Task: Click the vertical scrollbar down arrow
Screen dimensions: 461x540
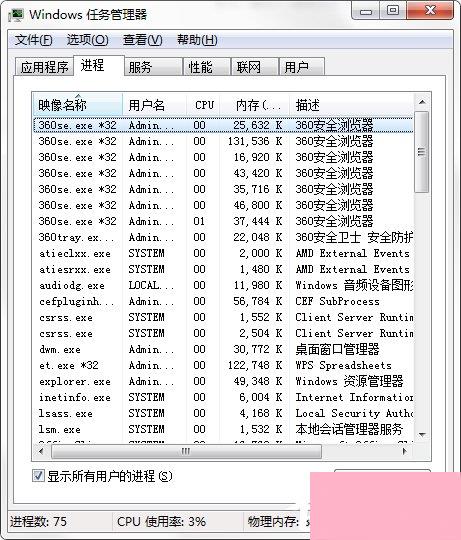Action: 422,435
